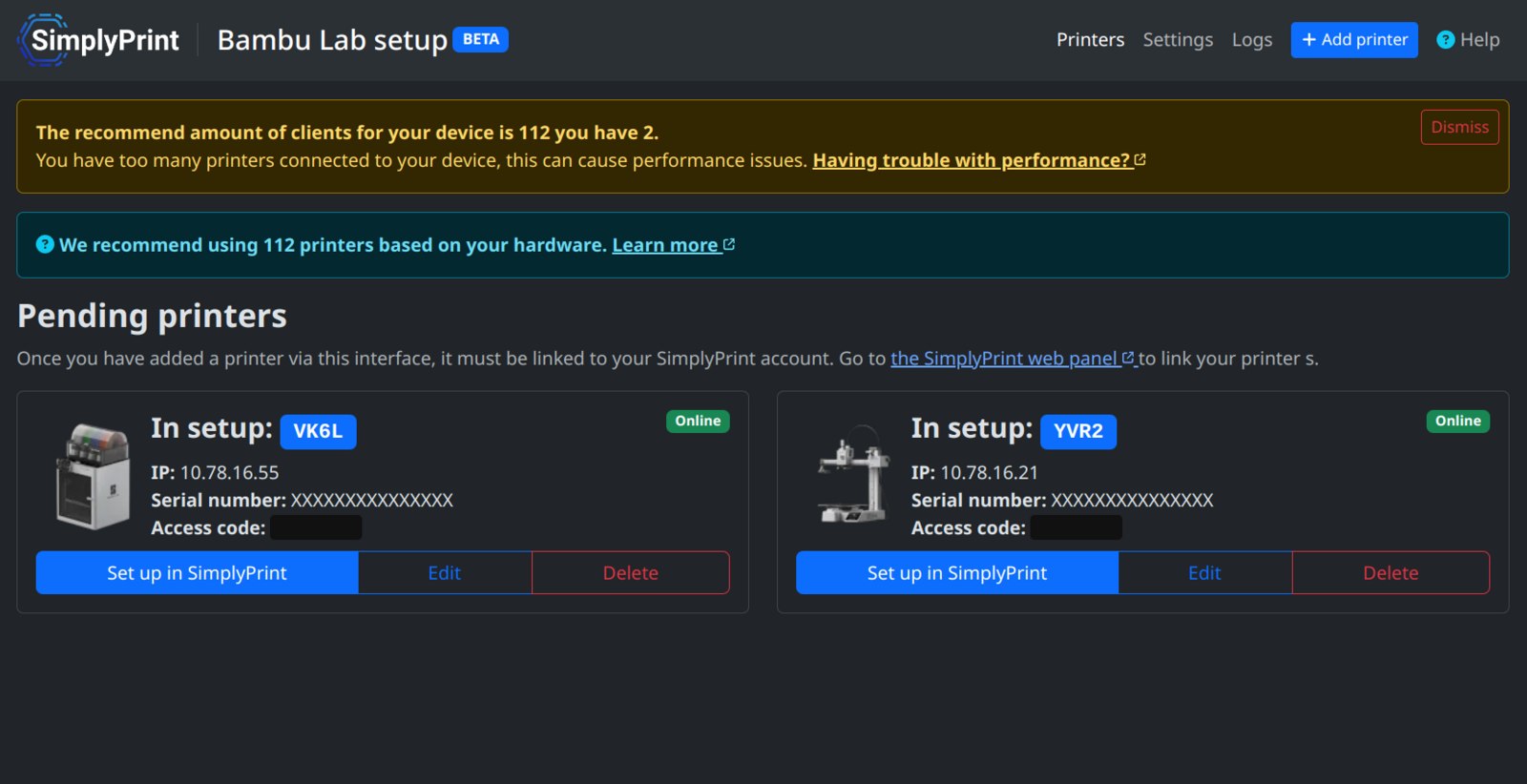Open the Logs nav item
The height and width of the screenshot is (784, 1527).
coord(1252,40)
